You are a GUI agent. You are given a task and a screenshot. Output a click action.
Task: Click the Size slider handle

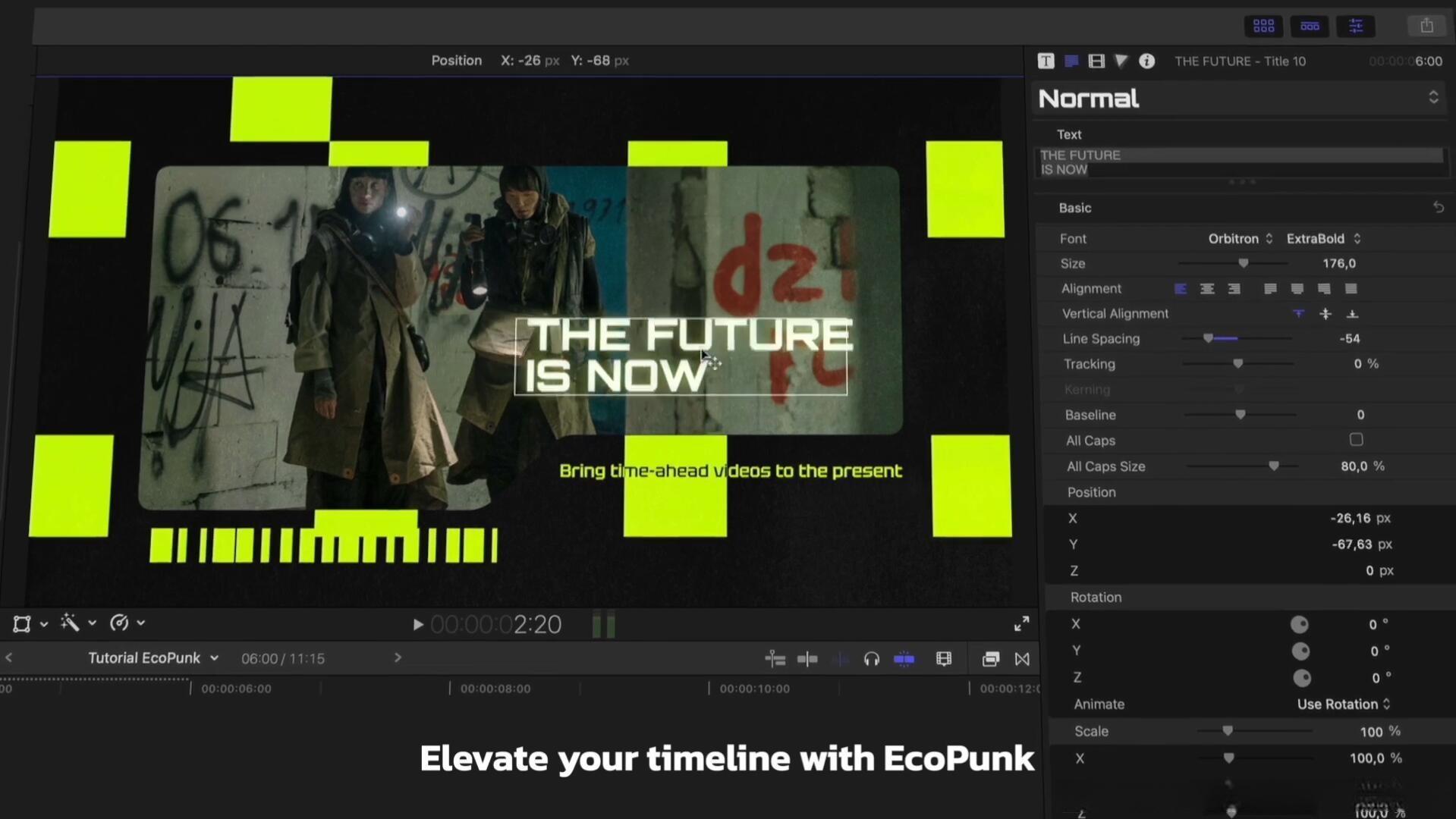(1243, 264)
